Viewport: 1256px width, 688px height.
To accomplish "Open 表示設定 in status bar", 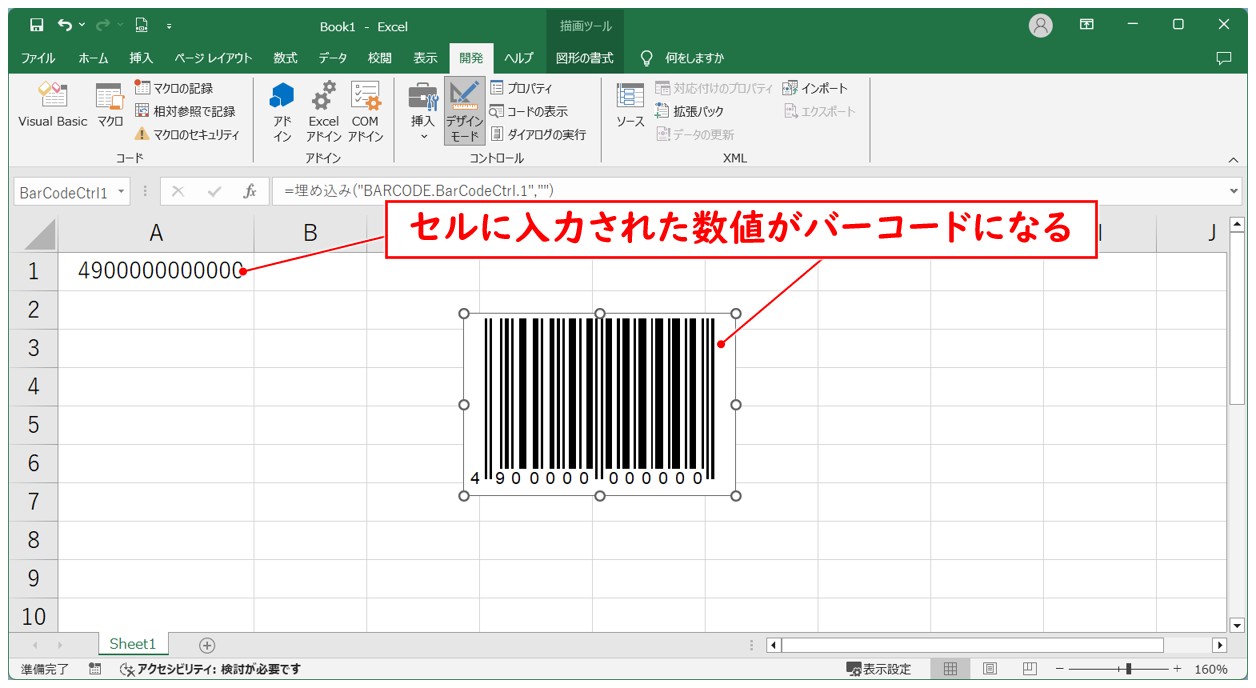I will click(878, 669).
